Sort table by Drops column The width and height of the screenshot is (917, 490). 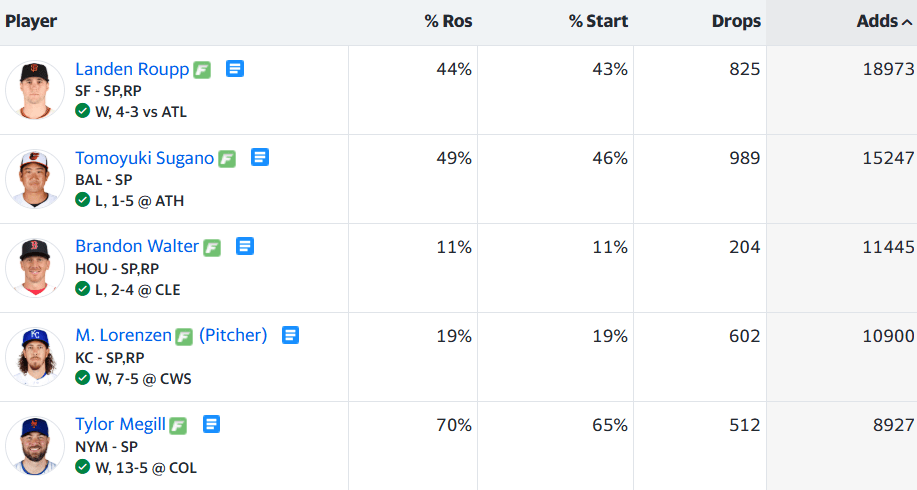[736, 21]
